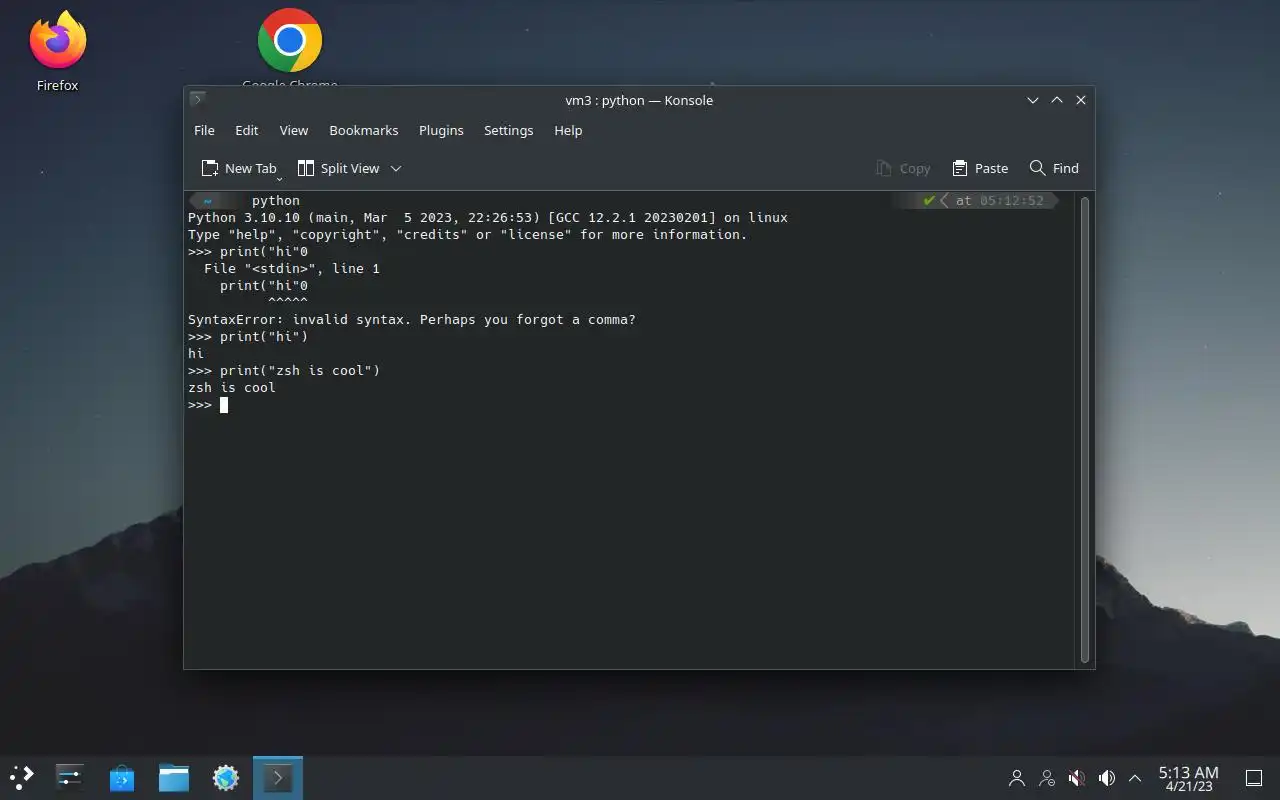Click the user account tray icon

tap(1017, 777)
